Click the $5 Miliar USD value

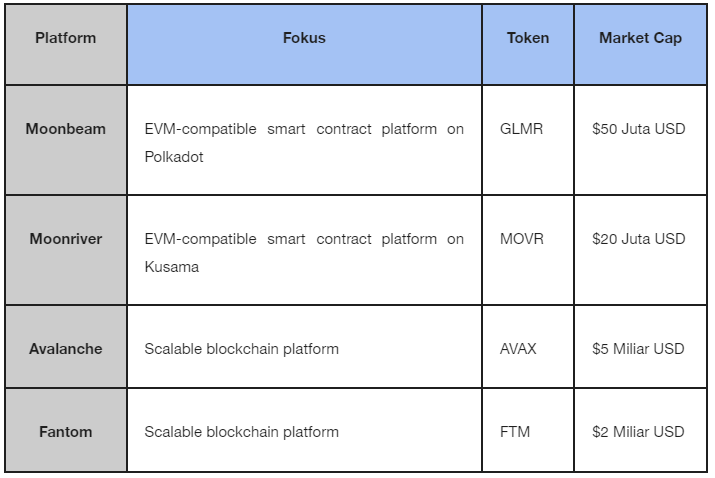pos(638,349)
